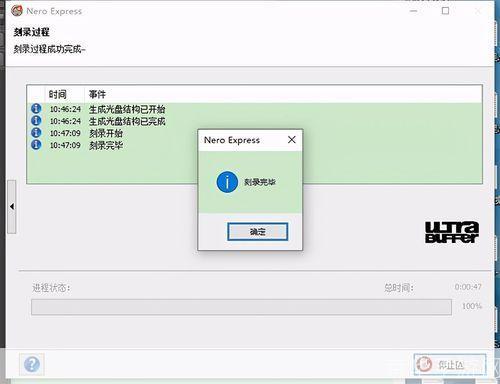500x384 pixels.
Task: Click the Ultra Buffer logo
Action: tap(452, 232)
